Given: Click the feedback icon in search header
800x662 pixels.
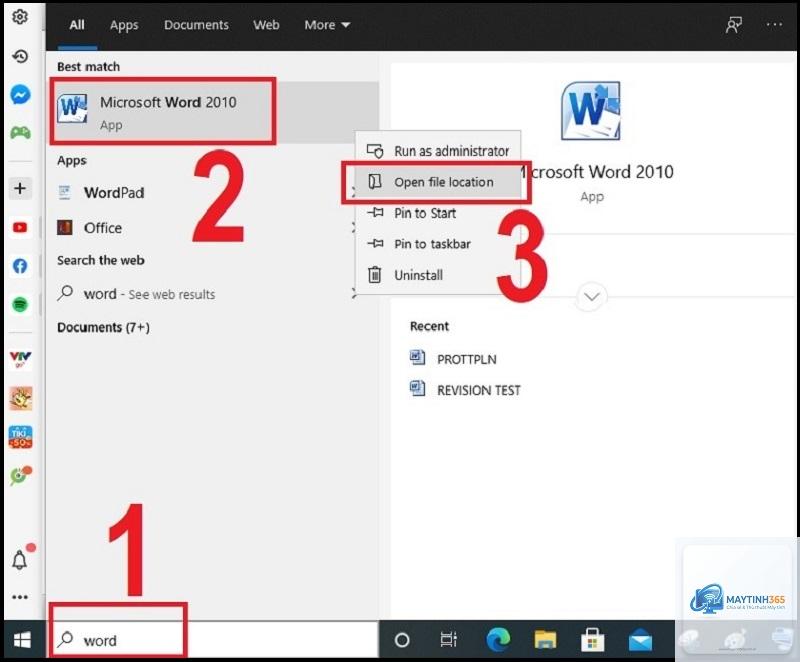Looking at the screenshot, I should [x=734, y=24].
